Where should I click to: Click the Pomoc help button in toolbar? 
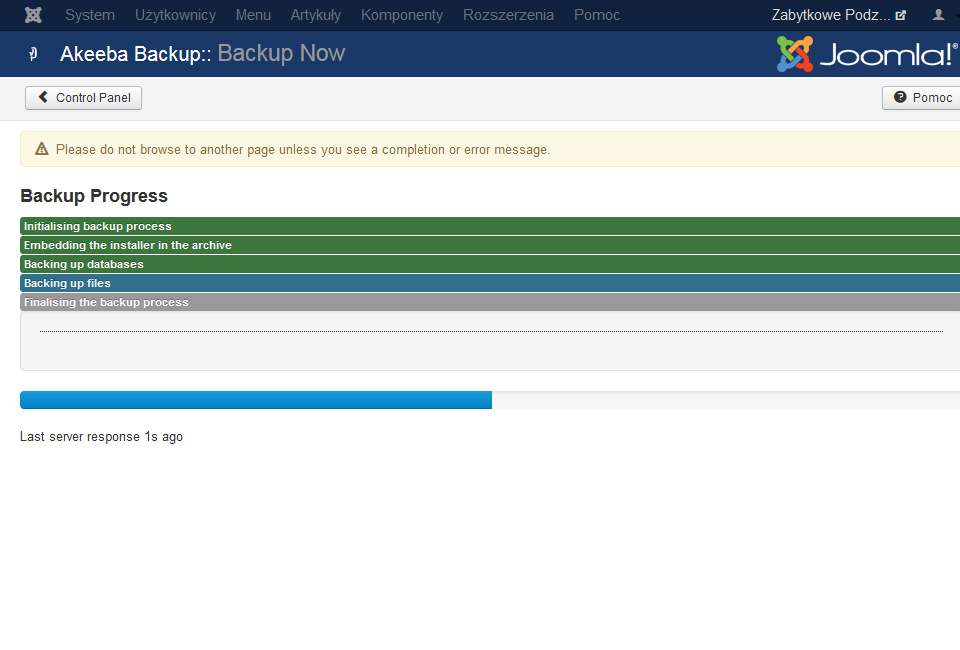click(922, 98)
